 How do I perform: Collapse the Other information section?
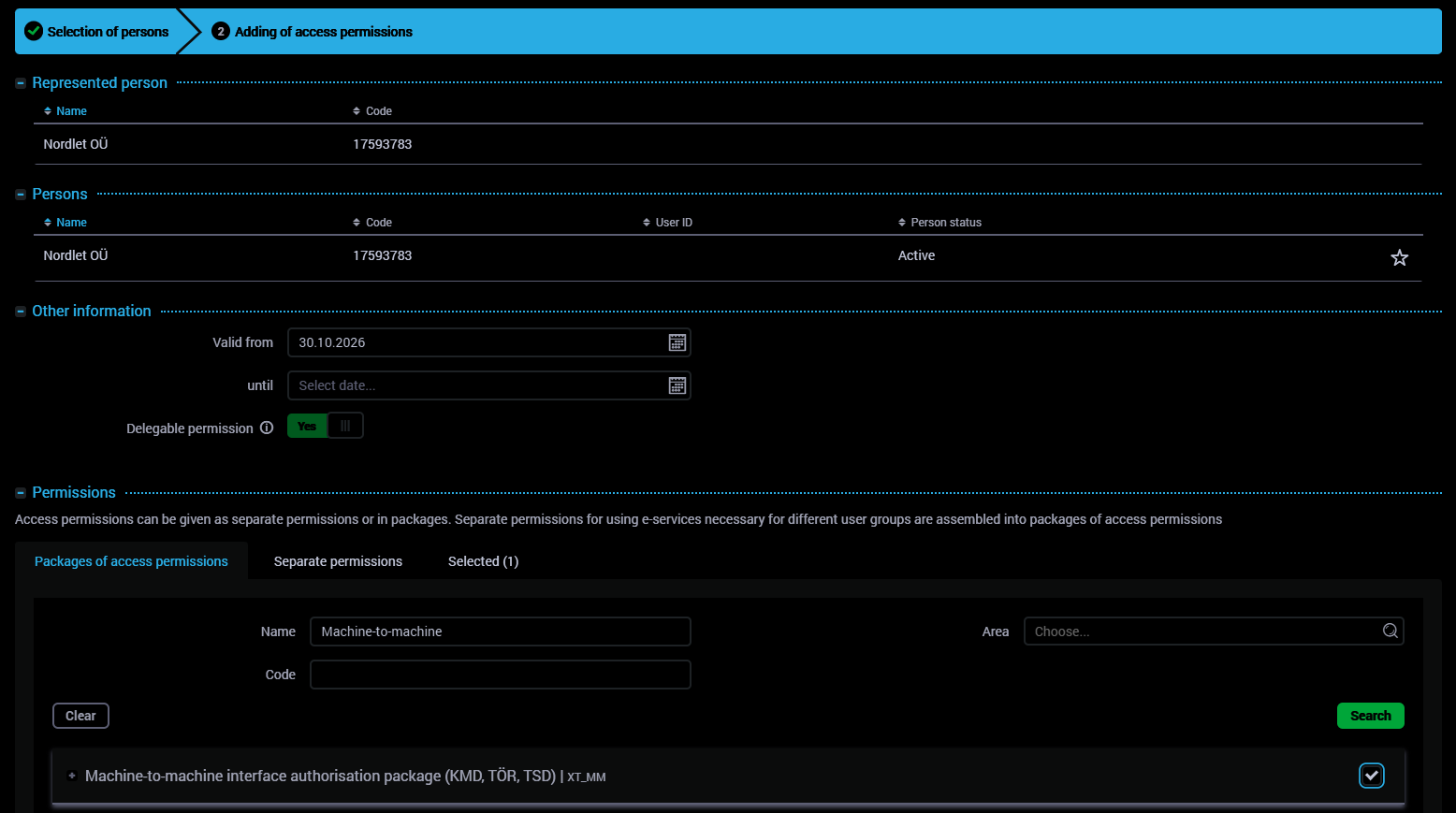20,311
